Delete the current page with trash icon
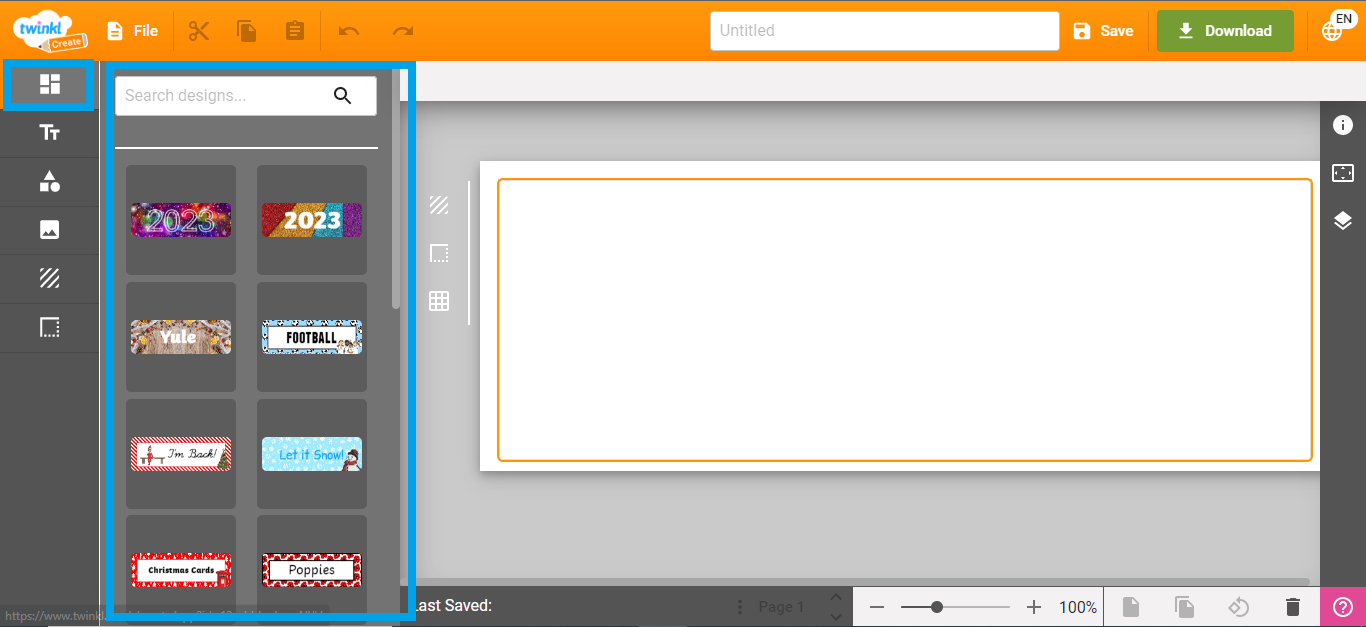 (x=1291, y=606)
